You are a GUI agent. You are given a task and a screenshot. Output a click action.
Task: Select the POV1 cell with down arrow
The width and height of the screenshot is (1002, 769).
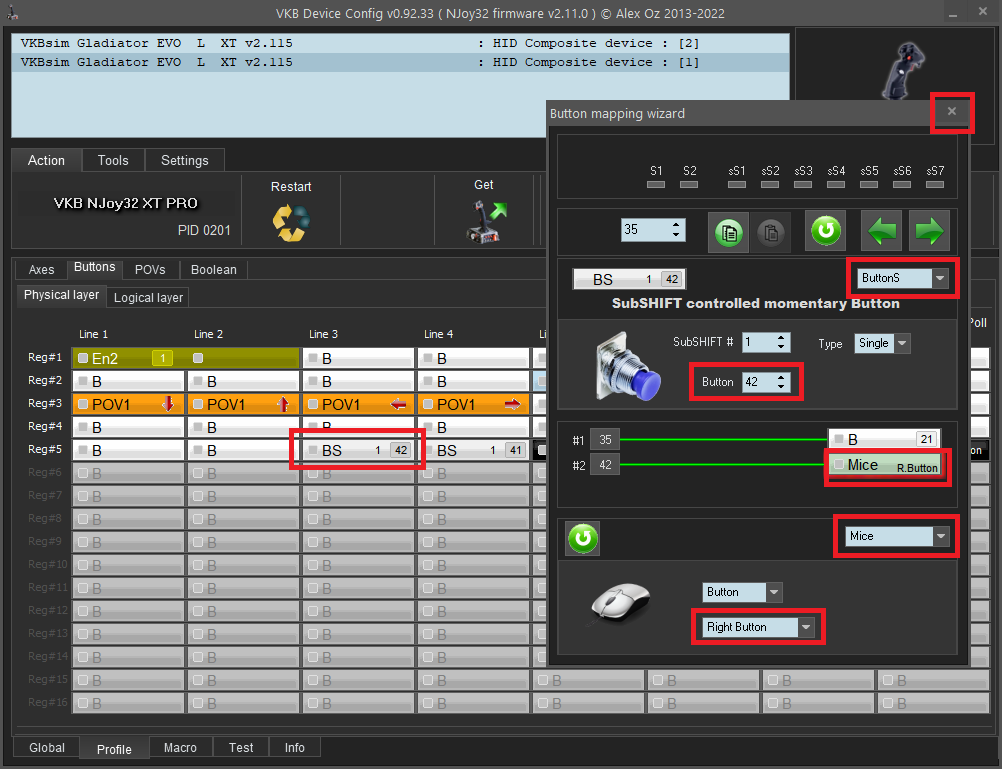tap(128, 404)
